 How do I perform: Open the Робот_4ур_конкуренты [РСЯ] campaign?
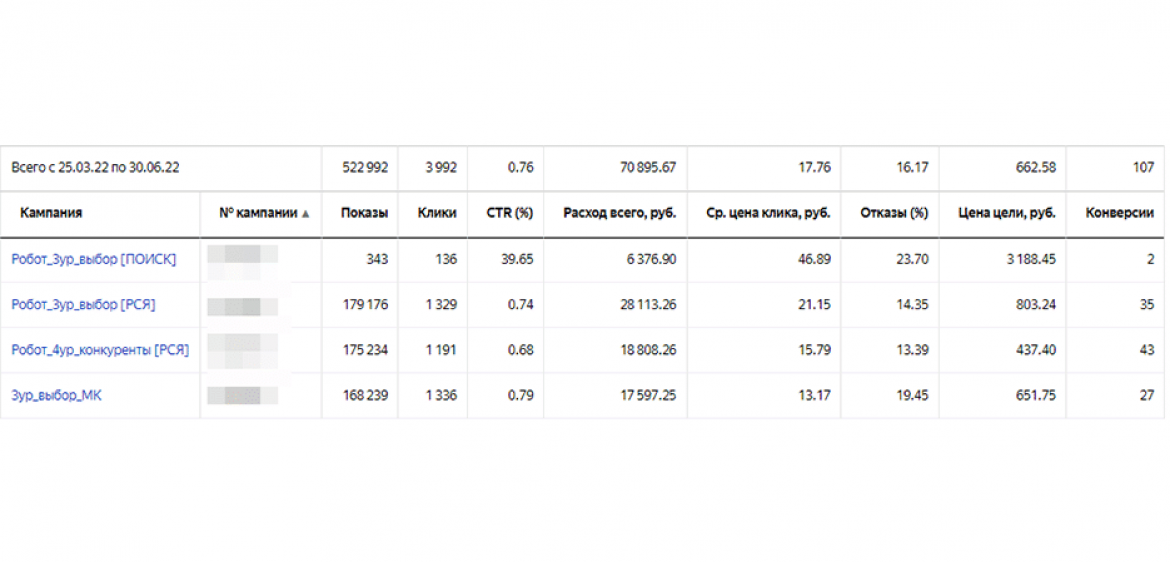tap(100, 350)
